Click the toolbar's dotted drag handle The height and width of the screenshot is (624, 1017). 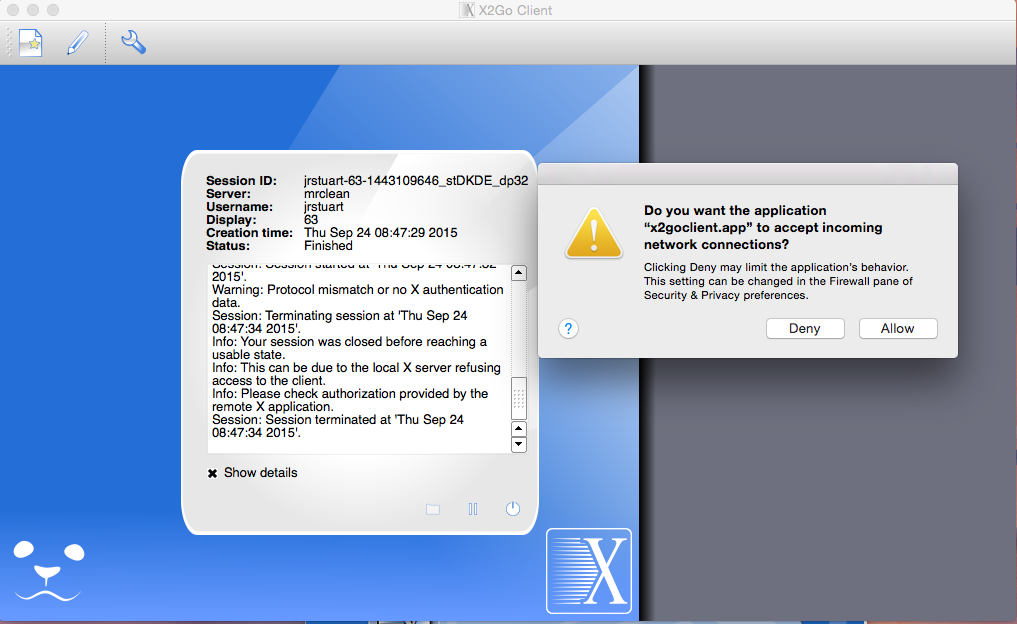[x=9, y=43]
